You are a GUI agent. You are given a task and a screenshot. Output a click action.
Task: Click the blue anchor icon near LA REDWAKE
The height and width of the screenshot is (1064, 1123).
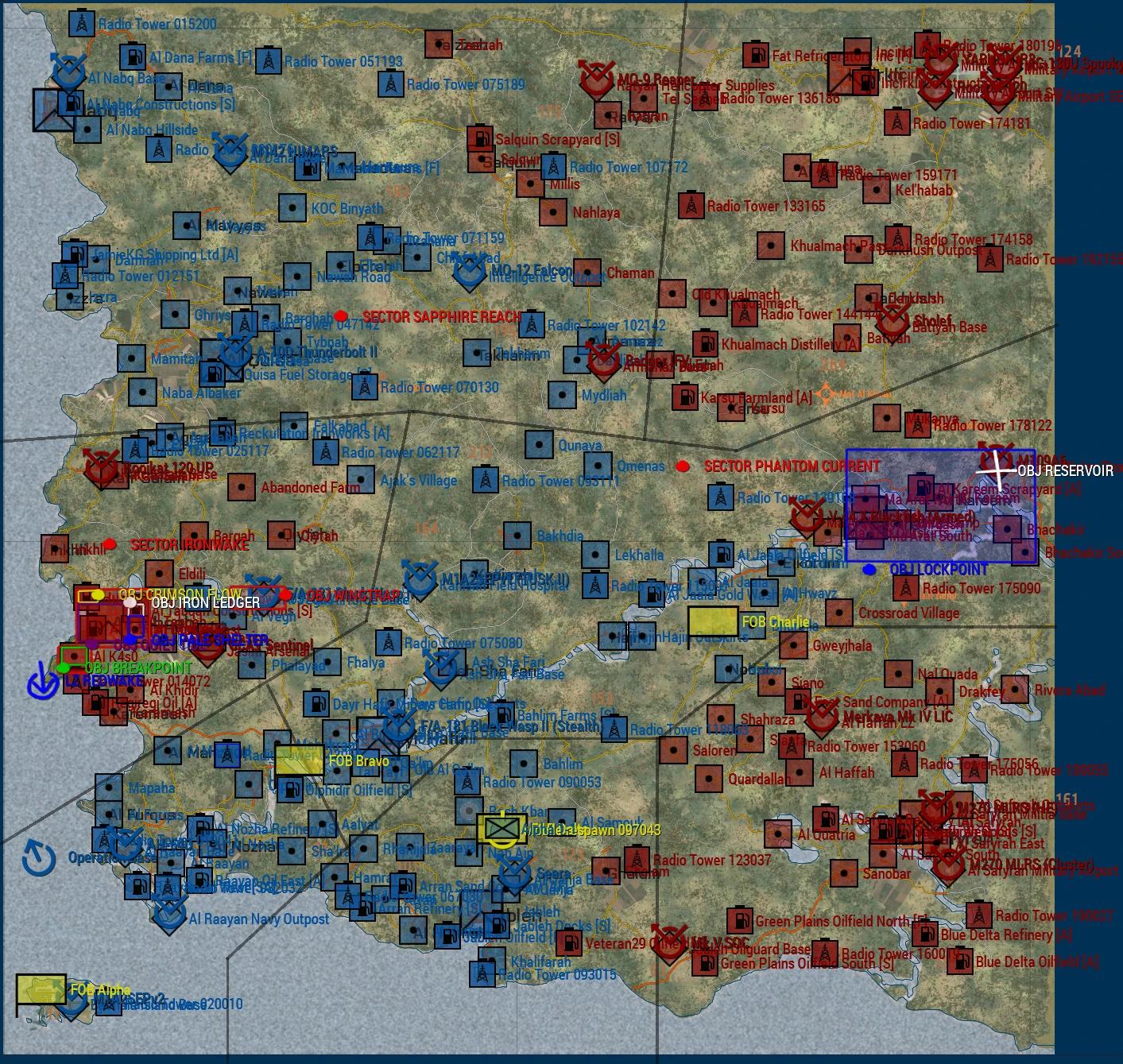[x=42, y=682]
